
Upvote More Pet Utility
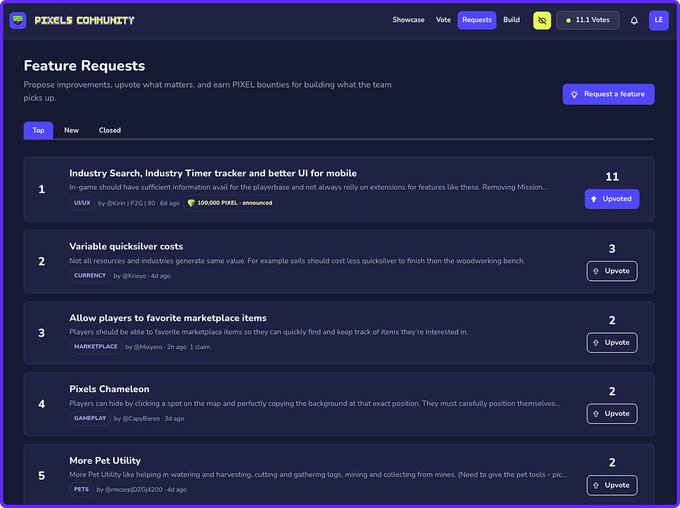[x=611, y=485]
